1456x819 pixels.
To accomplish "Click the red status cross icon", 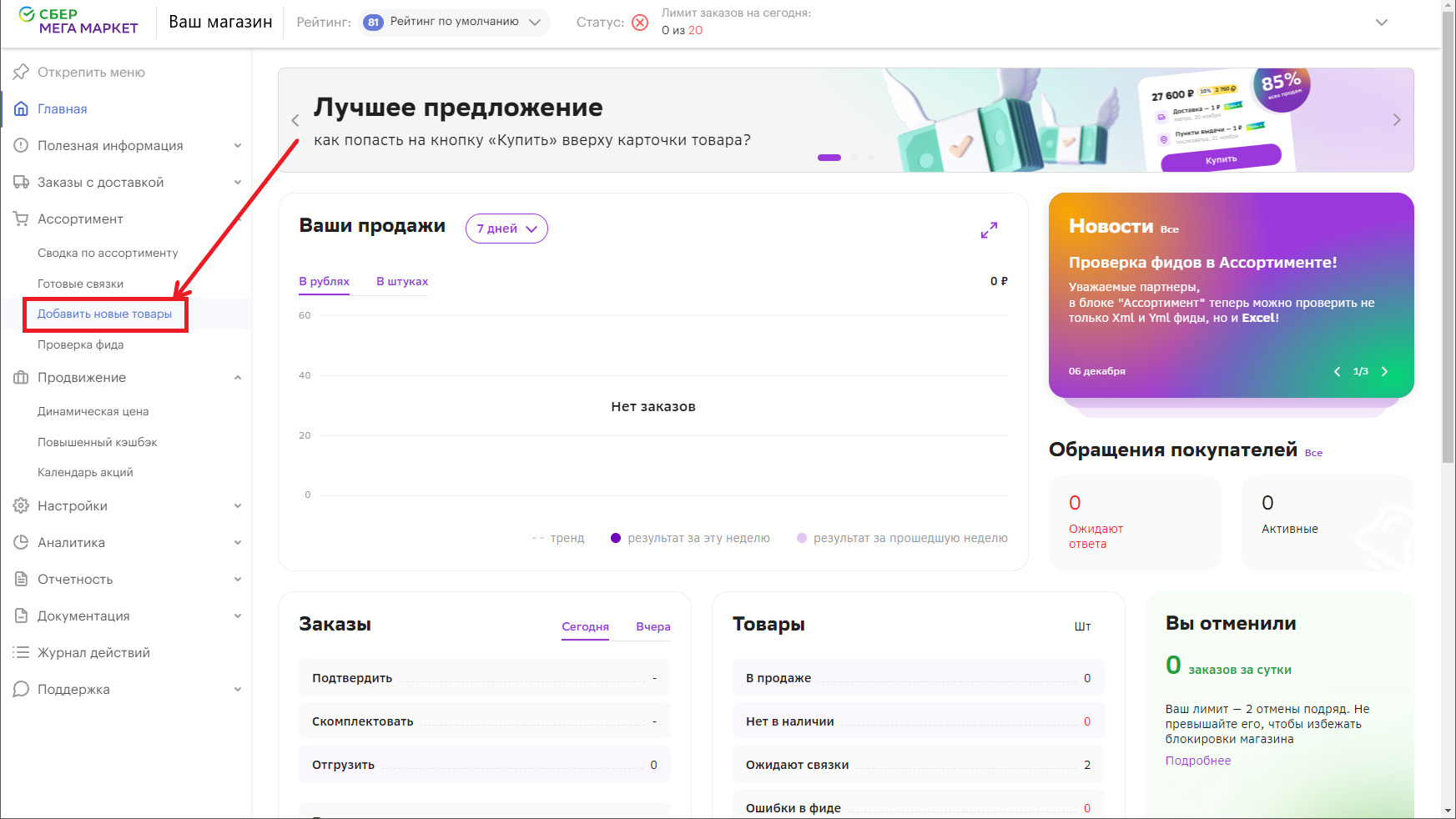I will click(x=640, y=23).
